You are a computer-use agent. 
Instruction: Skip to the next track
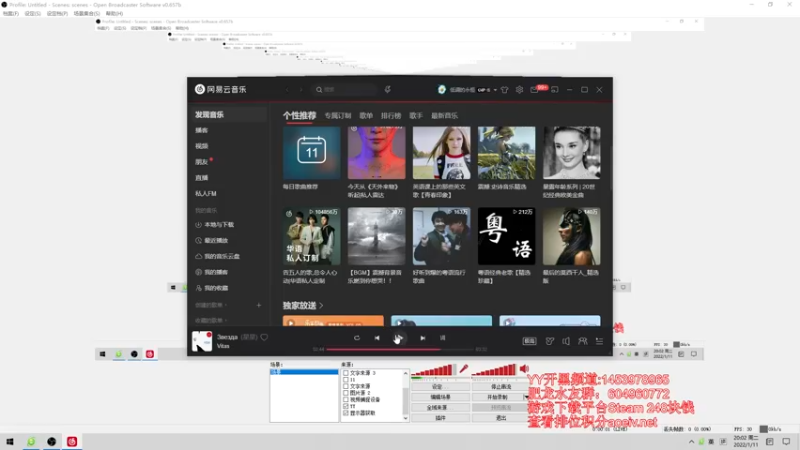pyautogui.click(x=422, y=338)
